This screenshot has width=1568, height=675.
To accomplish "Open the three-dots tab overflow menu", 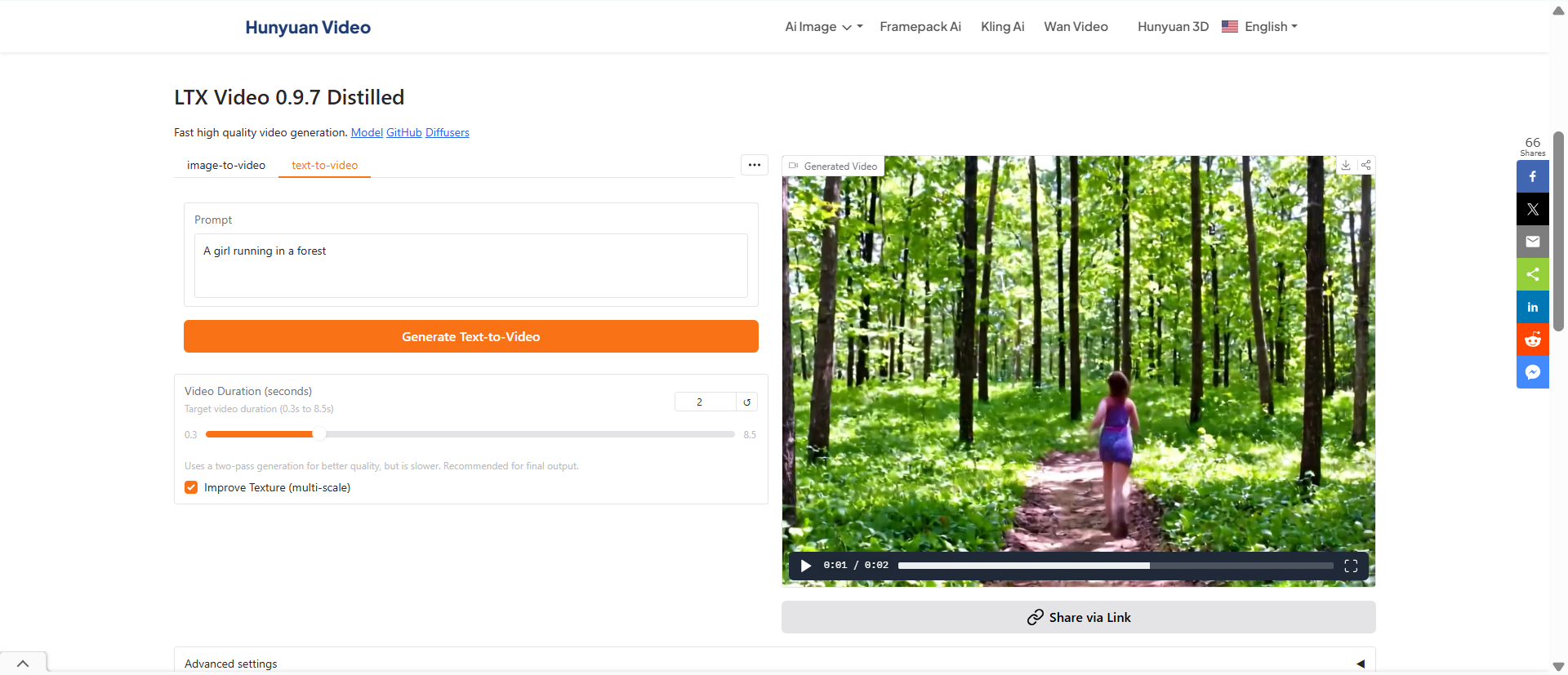I will click(x=755, y=165).
